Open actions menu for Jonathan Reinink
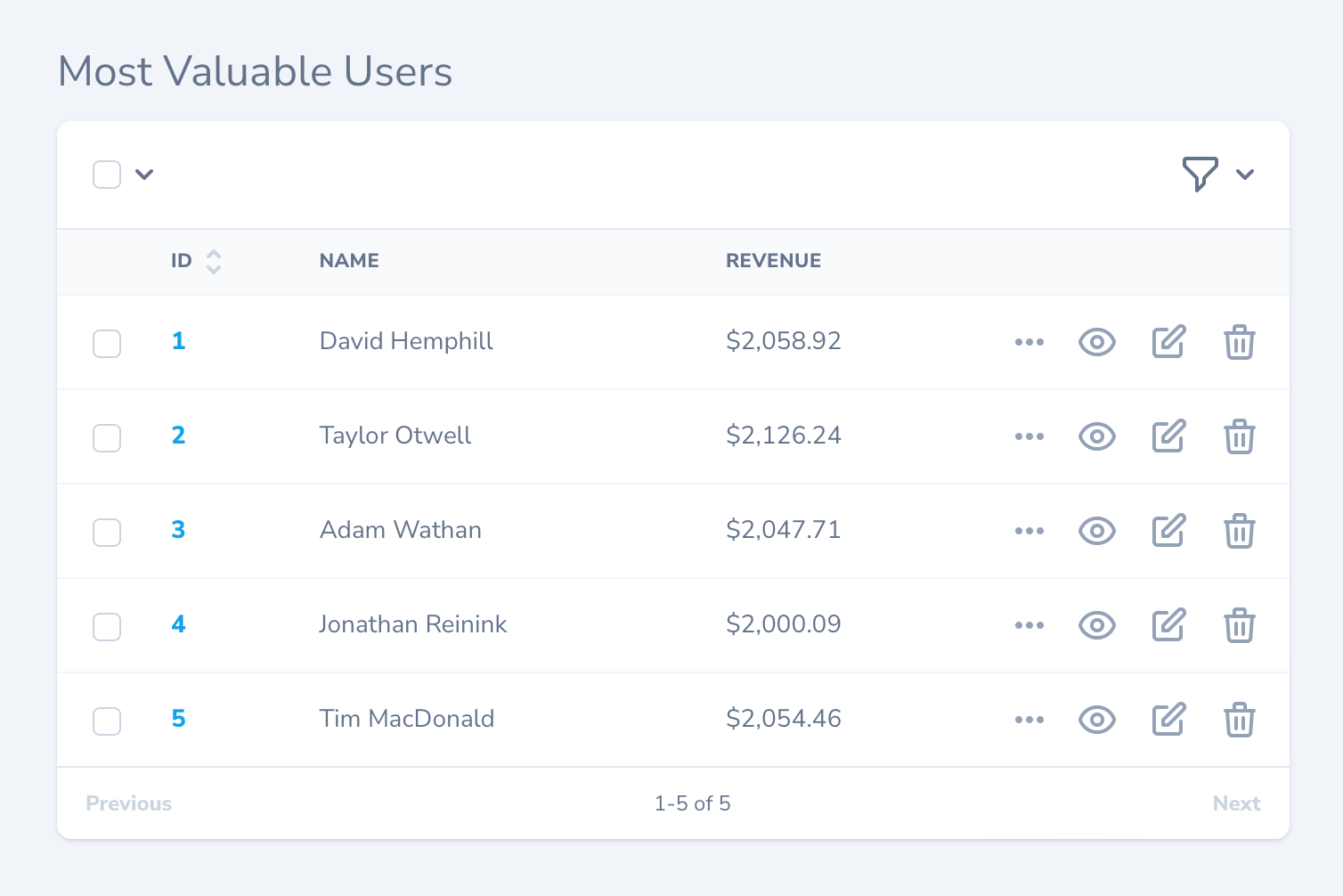1343x896 pixels. (x=1029, y=625)
